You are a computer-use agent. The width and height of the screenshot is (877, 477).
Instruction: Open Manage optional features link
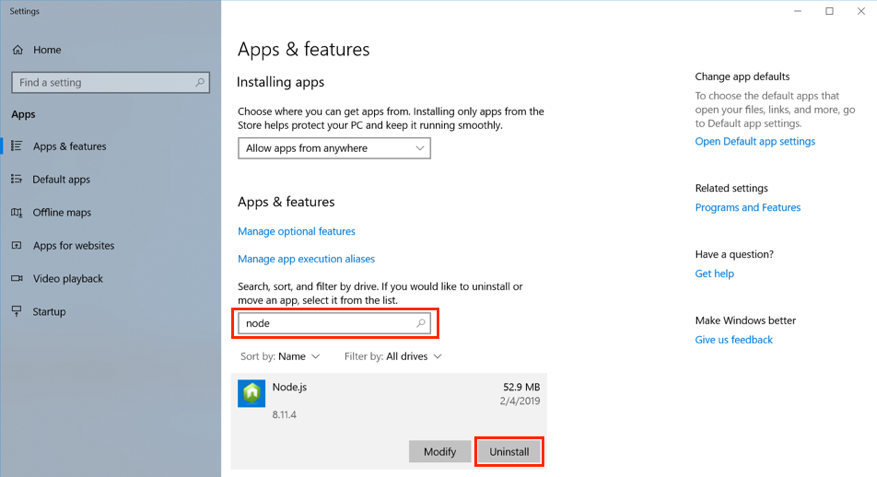click(296, 232)
